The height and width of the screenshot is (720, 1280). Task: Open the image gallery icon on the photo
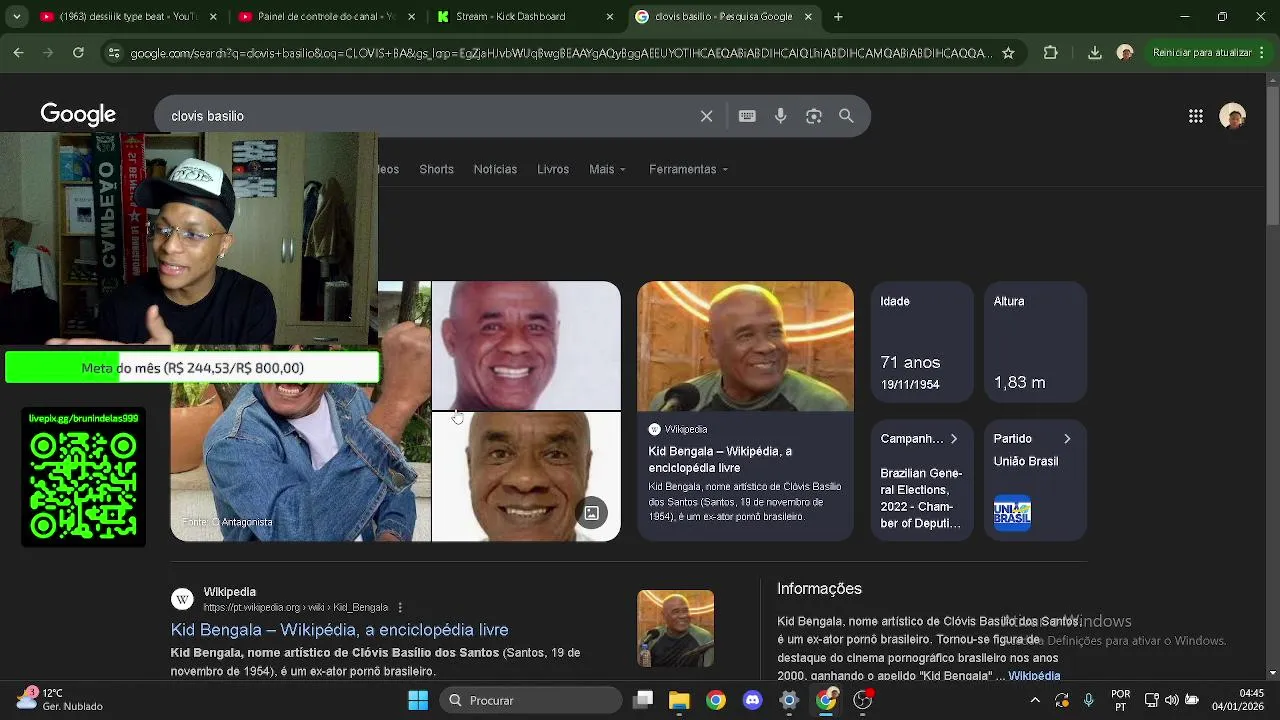(x=591, y=513)
